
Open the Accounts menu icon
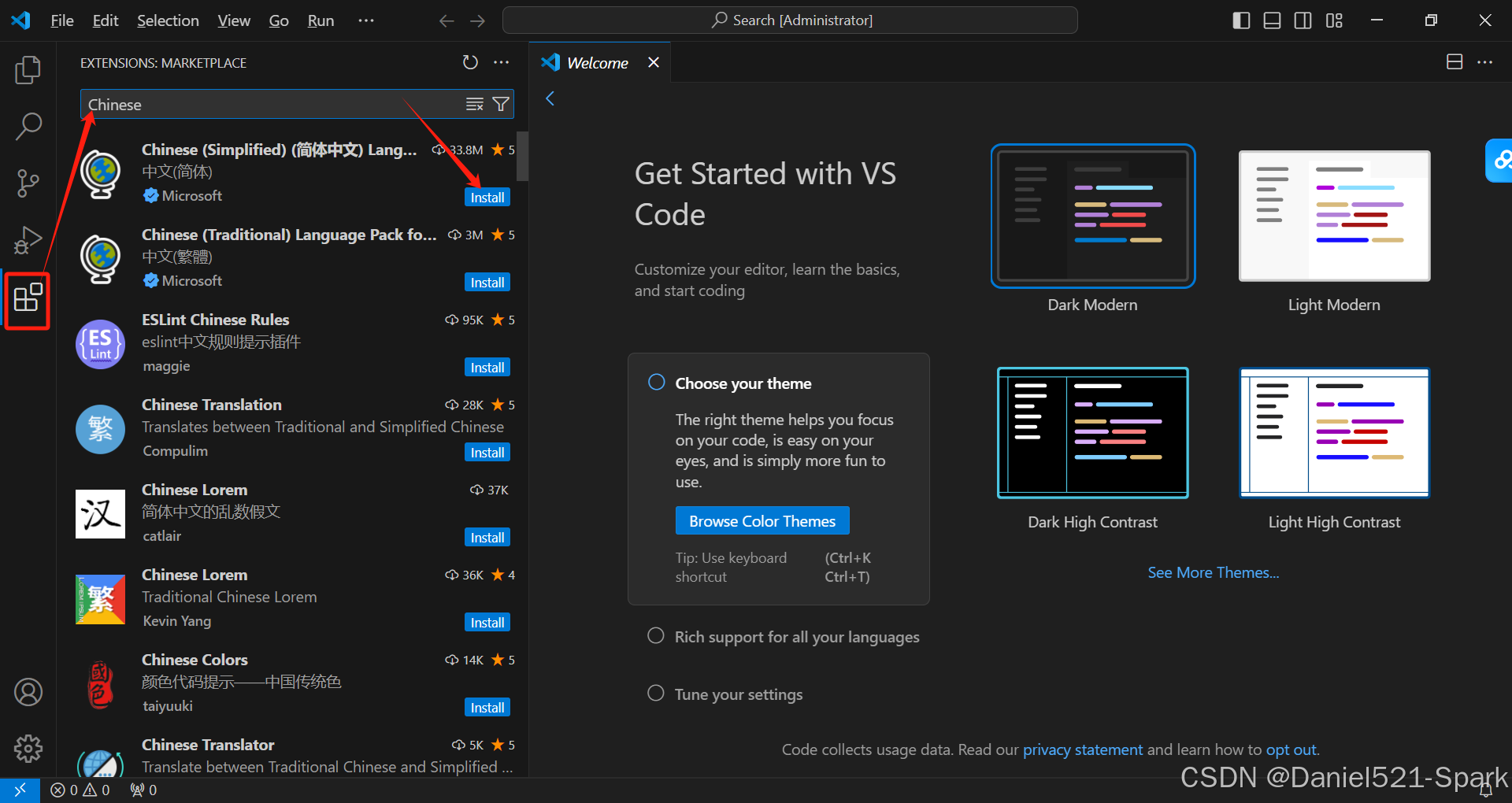click(28, 692)
